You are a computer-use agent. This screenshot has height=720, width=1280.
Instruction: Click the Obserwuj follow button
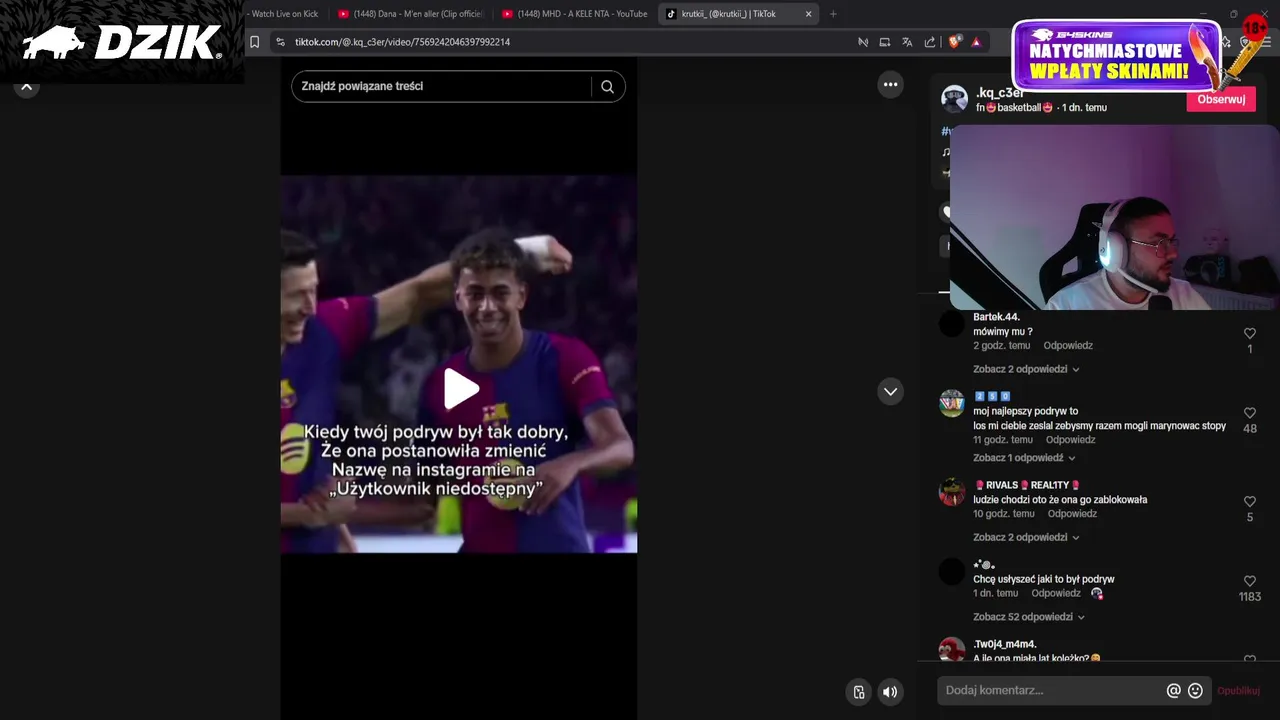[x=1221, y=99]
